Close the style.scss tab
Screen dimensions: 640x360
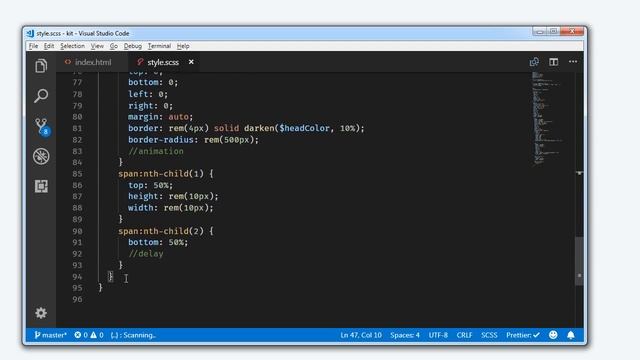tap(191, 62)
